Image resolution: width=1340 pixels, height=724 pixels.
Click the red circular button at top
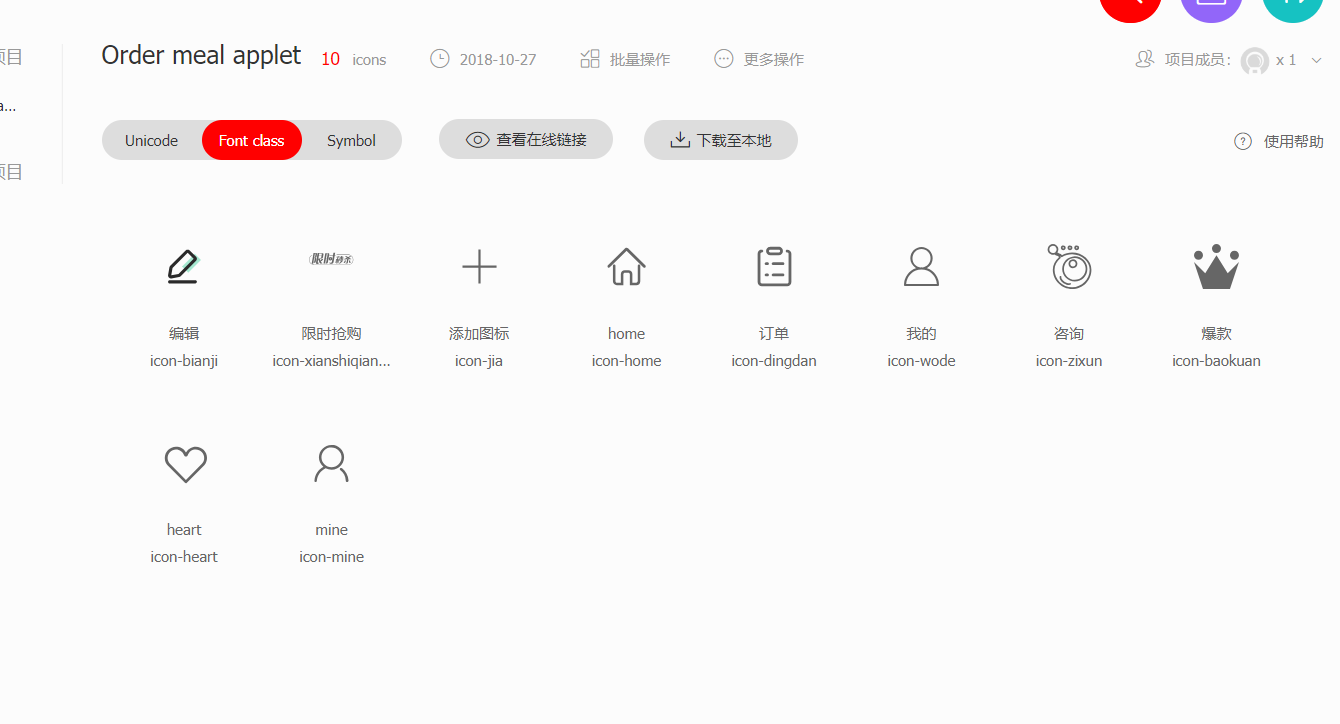coord(1130,8)
